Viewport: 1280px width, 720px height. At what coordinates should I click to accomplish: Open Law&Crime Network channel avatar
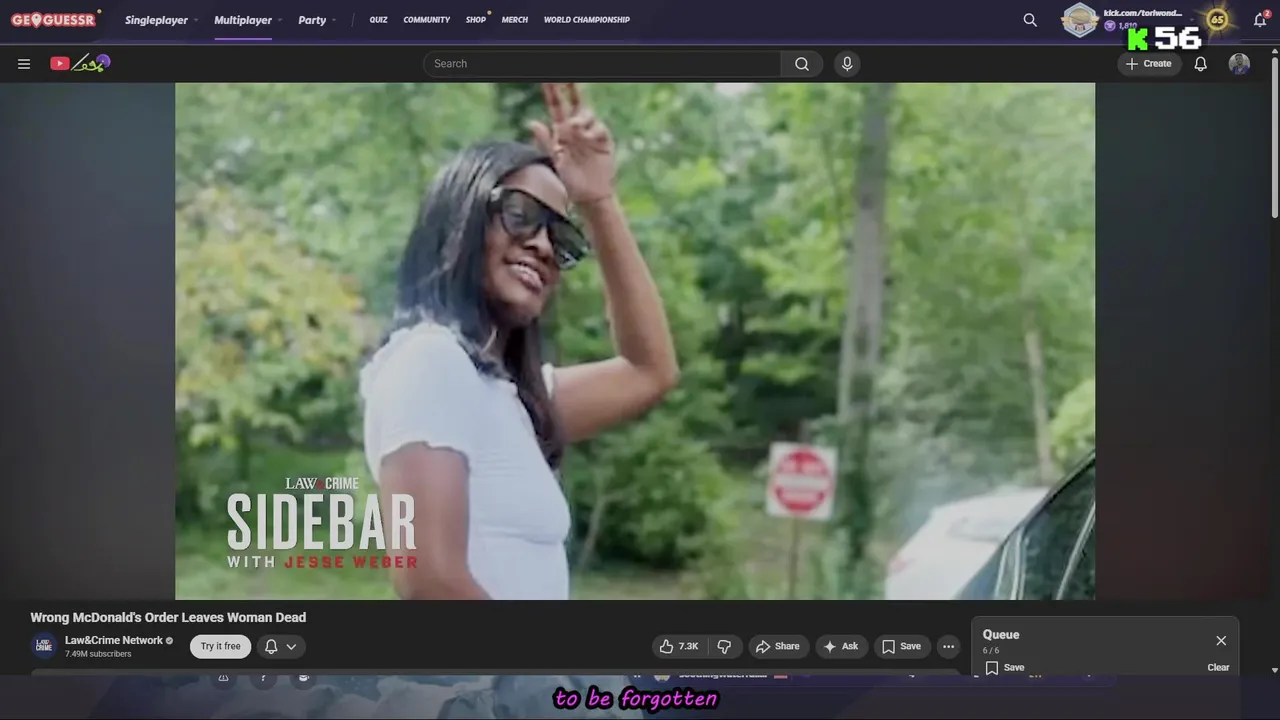[44, 646]
